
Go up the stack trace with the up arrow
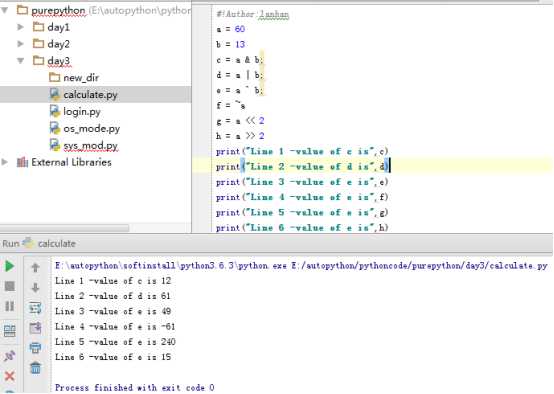click(x=35, y=267)
